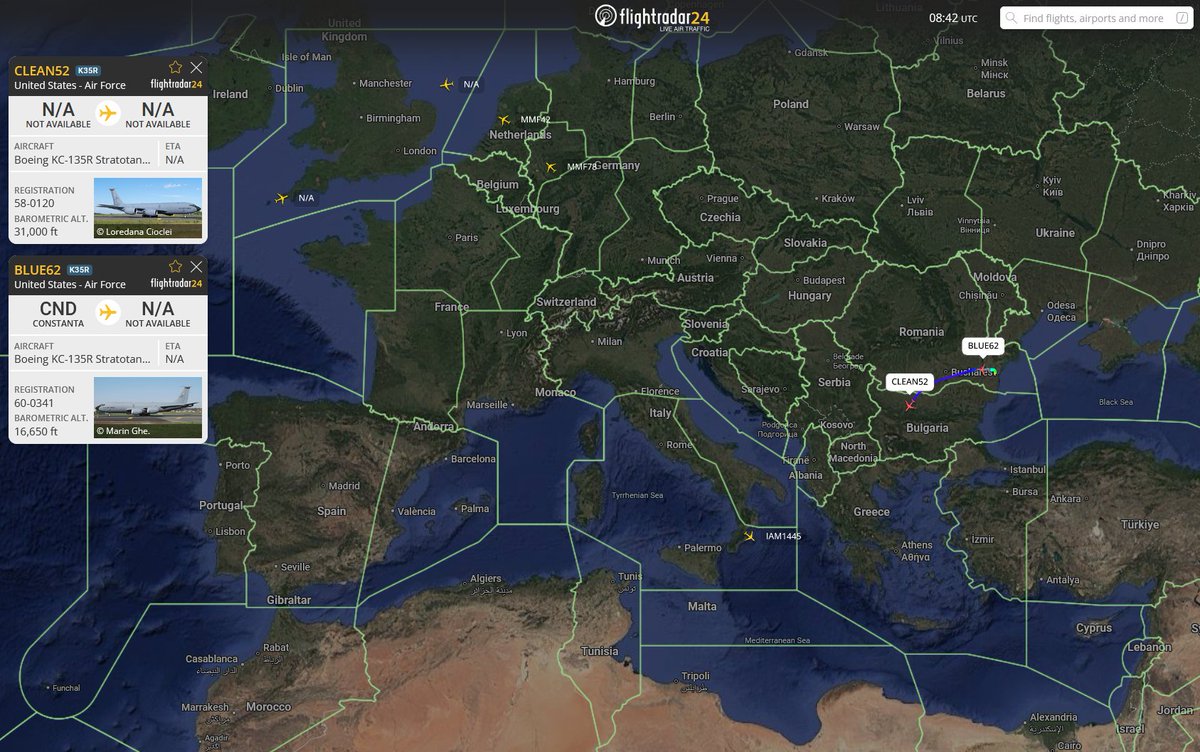Screen dimensions: 1200x752
Task: Click the yellow plane icon in CLEAN52 panel
Action: [x=108, y=113]
